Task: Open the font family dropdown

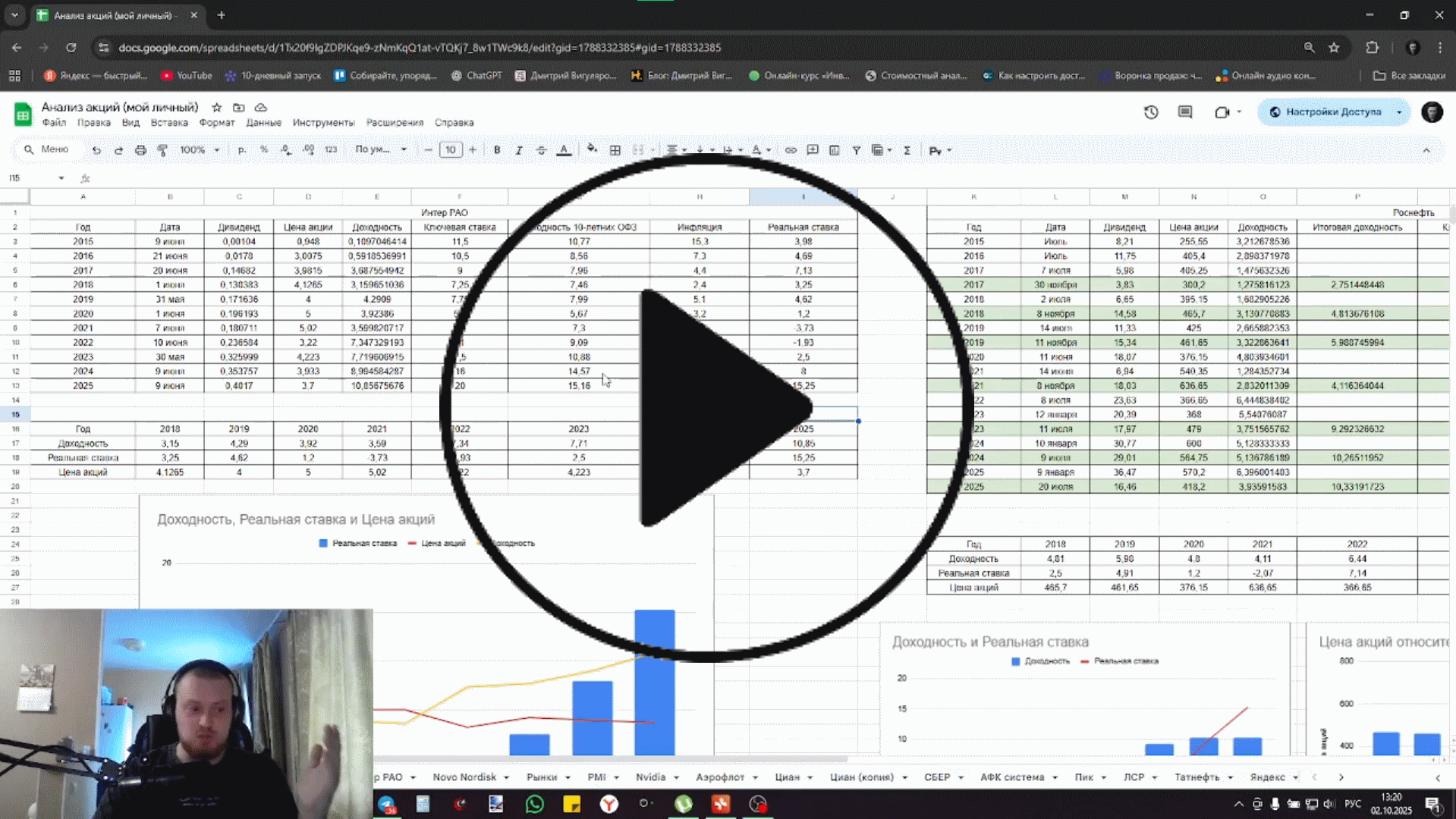Action: pos(381,149)
